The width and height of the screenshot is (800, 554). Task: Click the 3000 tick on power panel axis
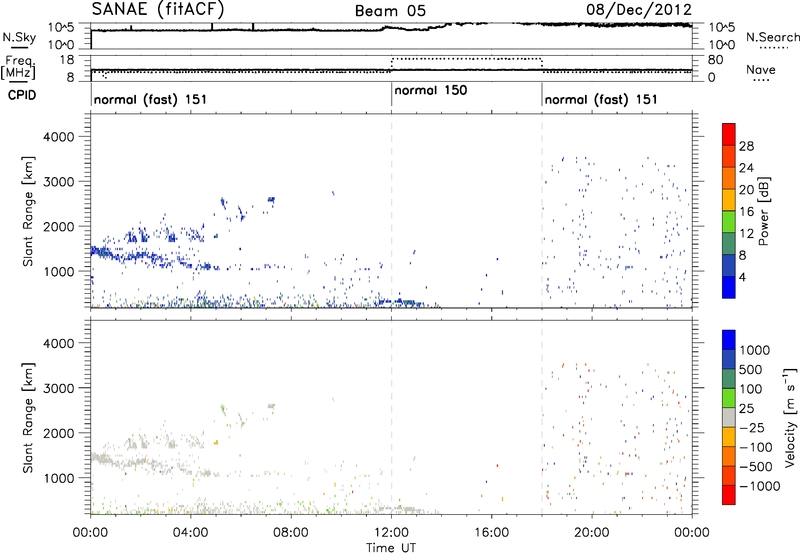tap(59, 182)
